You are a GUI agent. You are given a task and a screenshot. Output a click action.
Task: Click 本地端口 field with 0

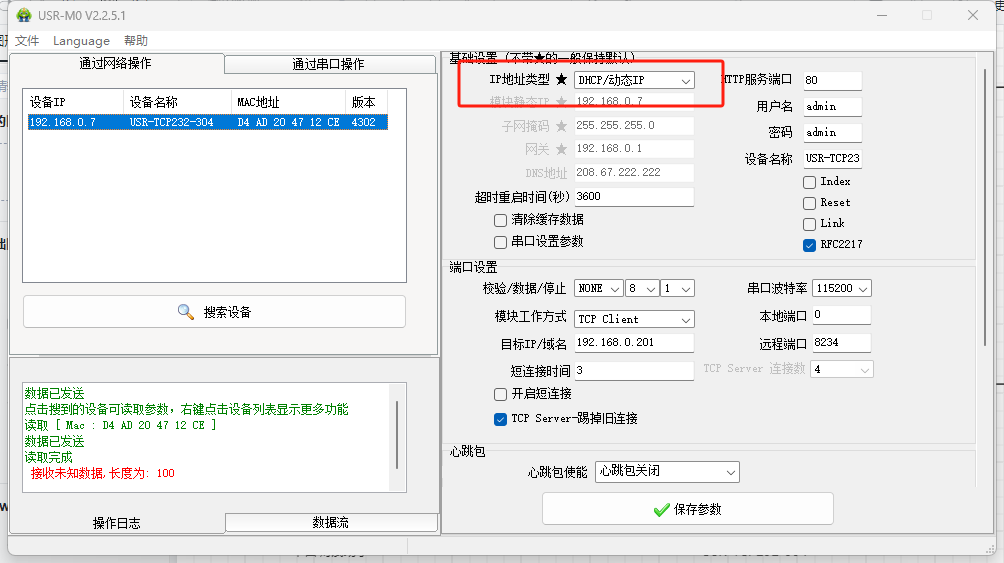[x=841, y=315]
